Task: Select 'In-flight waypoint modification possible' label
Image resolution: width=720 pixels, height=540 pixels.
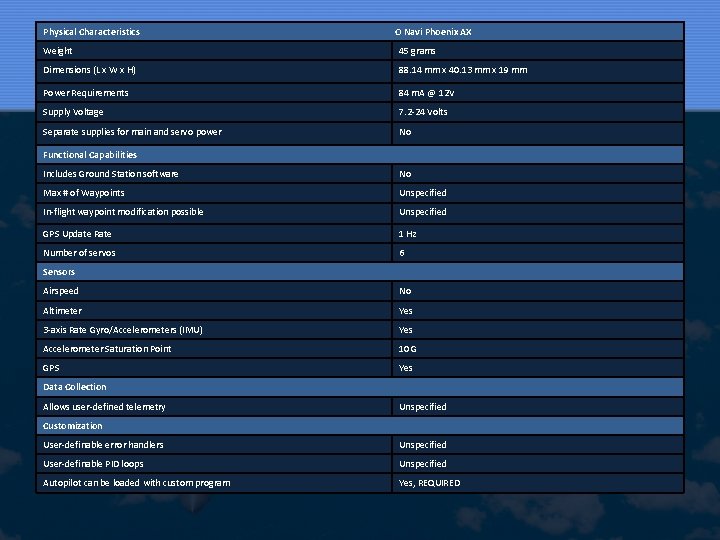Action: pos(123,212)
